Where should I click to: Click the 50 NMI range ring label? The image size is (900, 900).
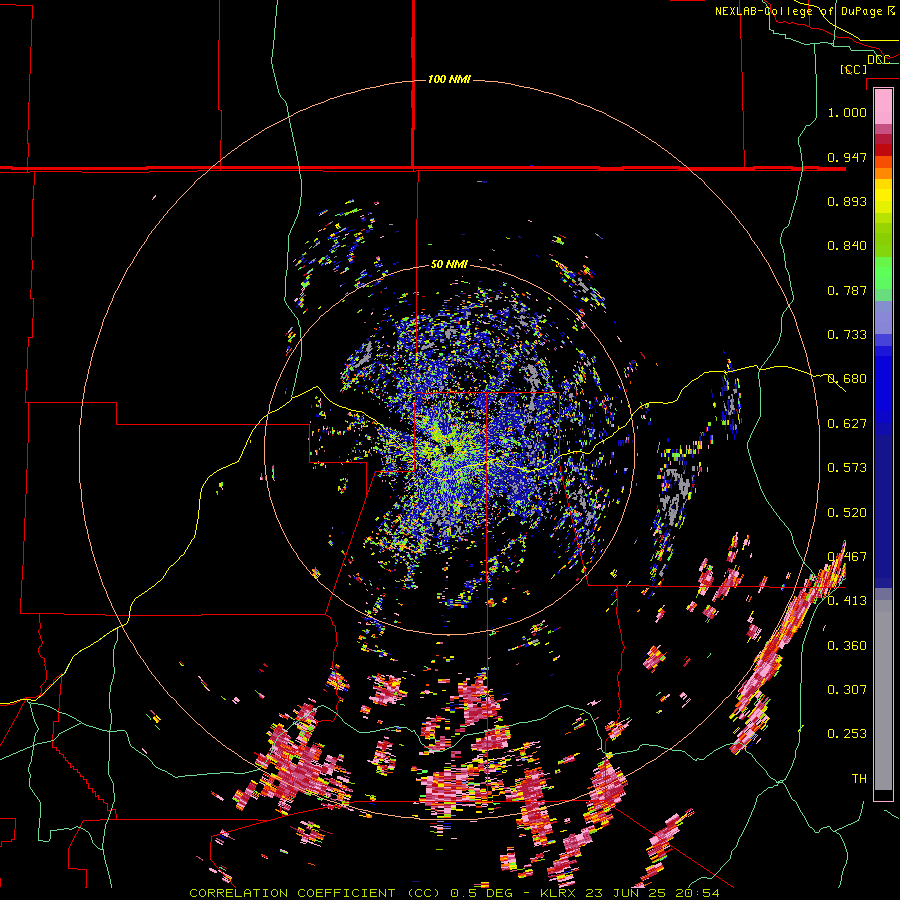449,264
